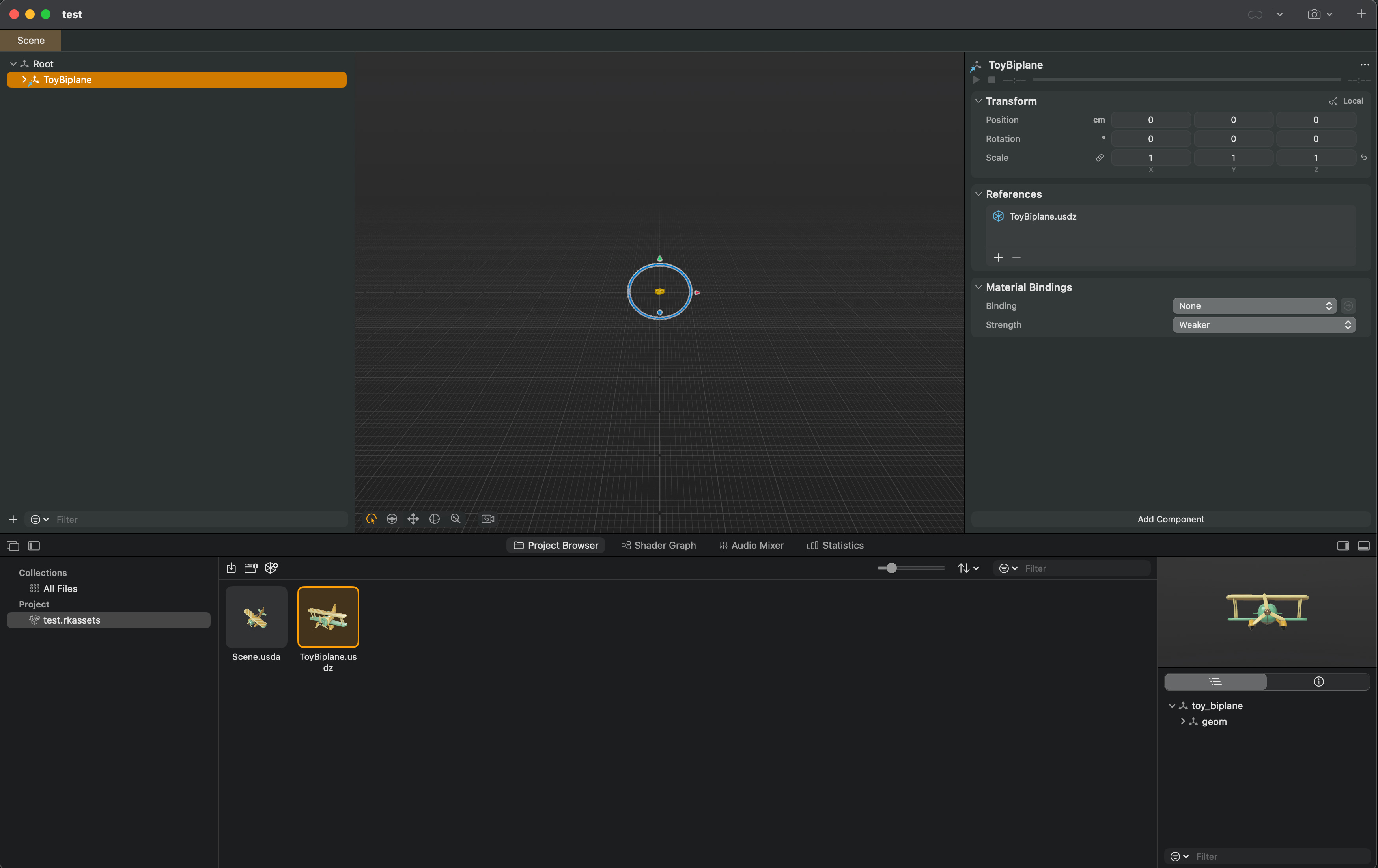Toggle the bottom editor panel visibility
Viewport: 1378px width, 868px height.
pyautogui.click(x=1364, y=546)
